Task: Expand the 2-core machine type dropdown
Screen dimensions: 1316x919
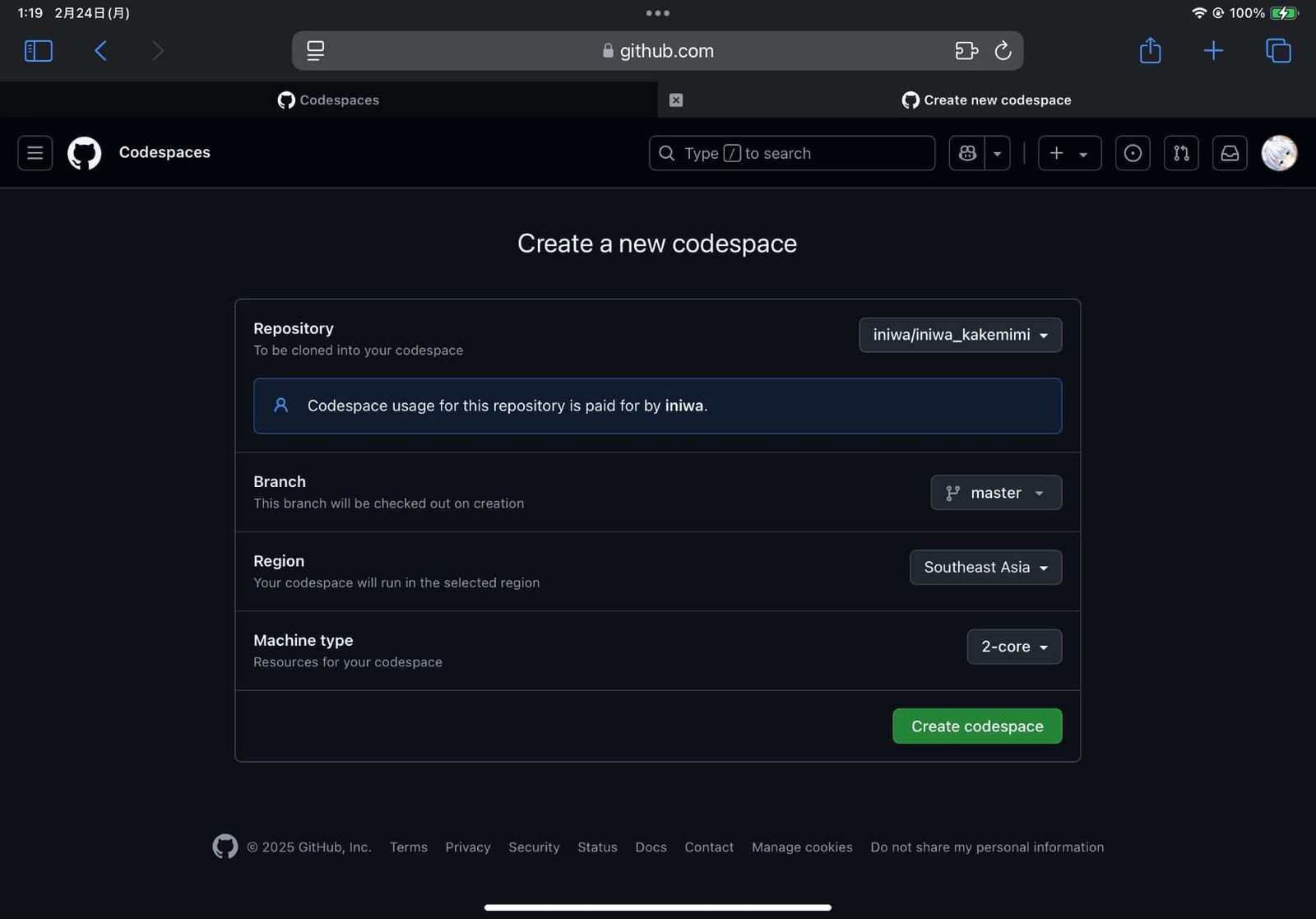Action: click(x=1013, y=647)
